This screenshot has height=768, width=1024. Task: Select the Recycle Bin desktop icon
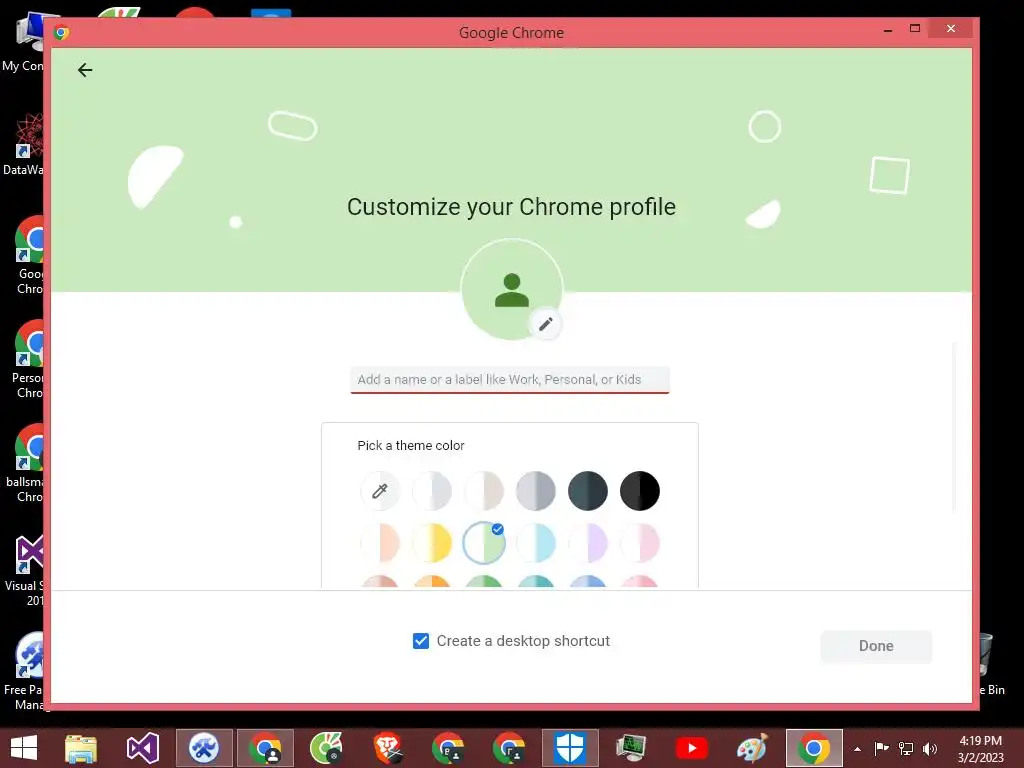click(x=991, y=664)
